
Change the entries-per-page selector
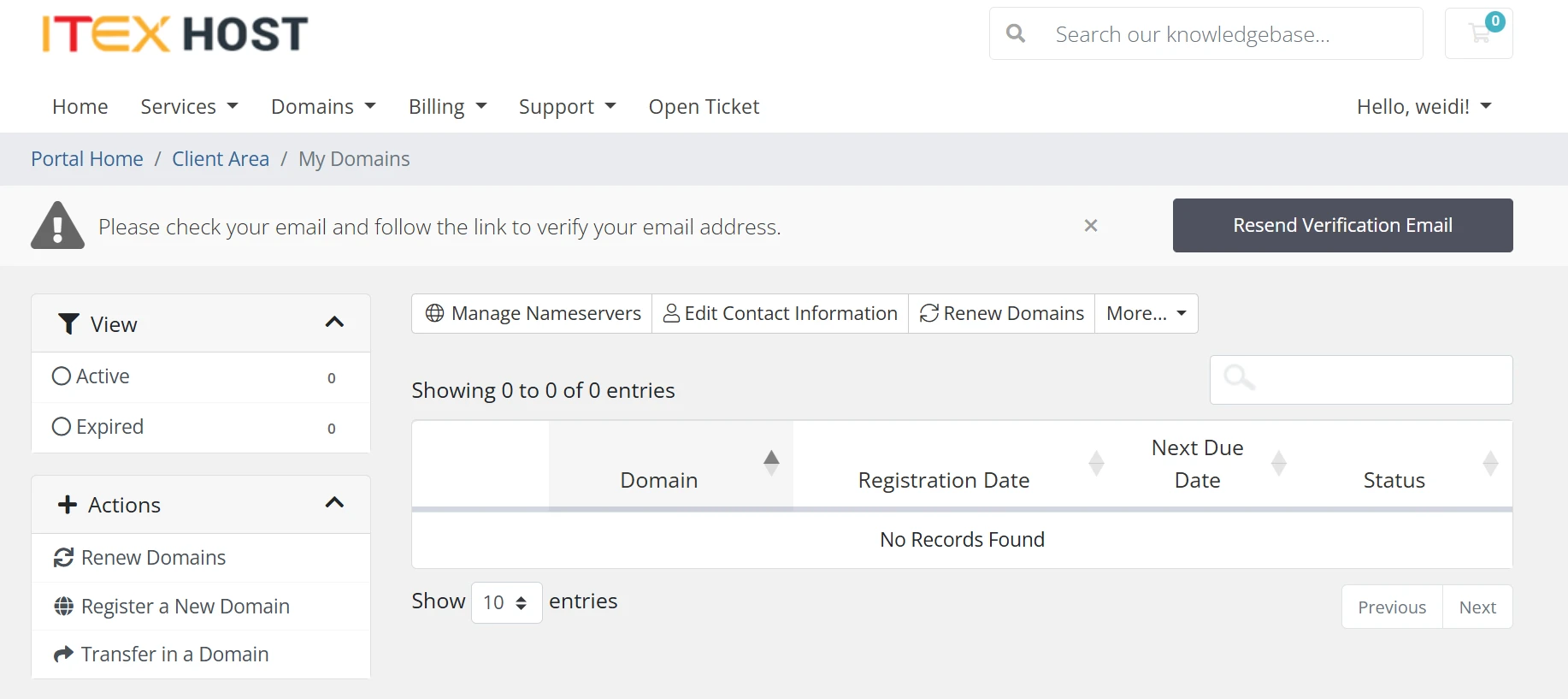[x=506, y=603]
